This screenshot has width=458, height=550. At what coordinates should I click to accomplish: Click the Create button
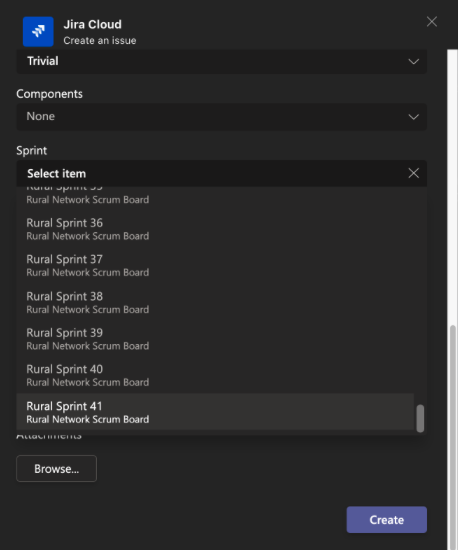pos(386,519)
